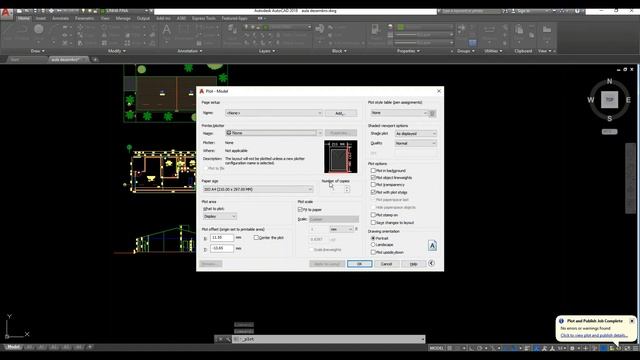Screen dimensions: 640x360
Task: Click the plot style table edit icon
Action: tap(432, 113)
